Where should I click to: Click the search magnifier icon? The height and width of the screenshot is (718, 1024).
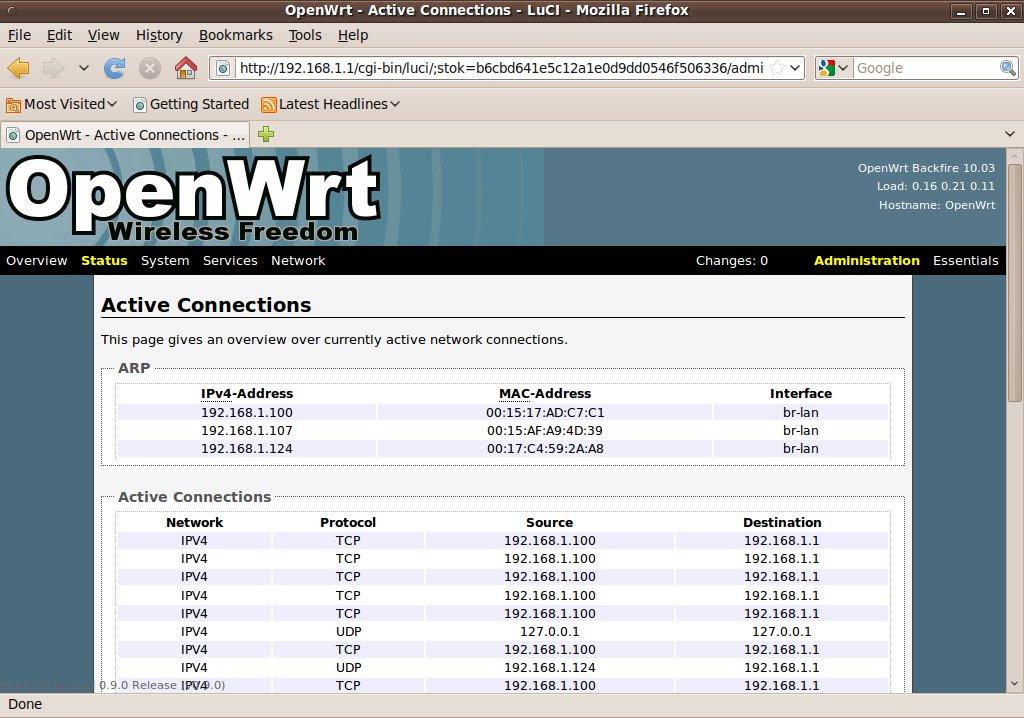1008,68
